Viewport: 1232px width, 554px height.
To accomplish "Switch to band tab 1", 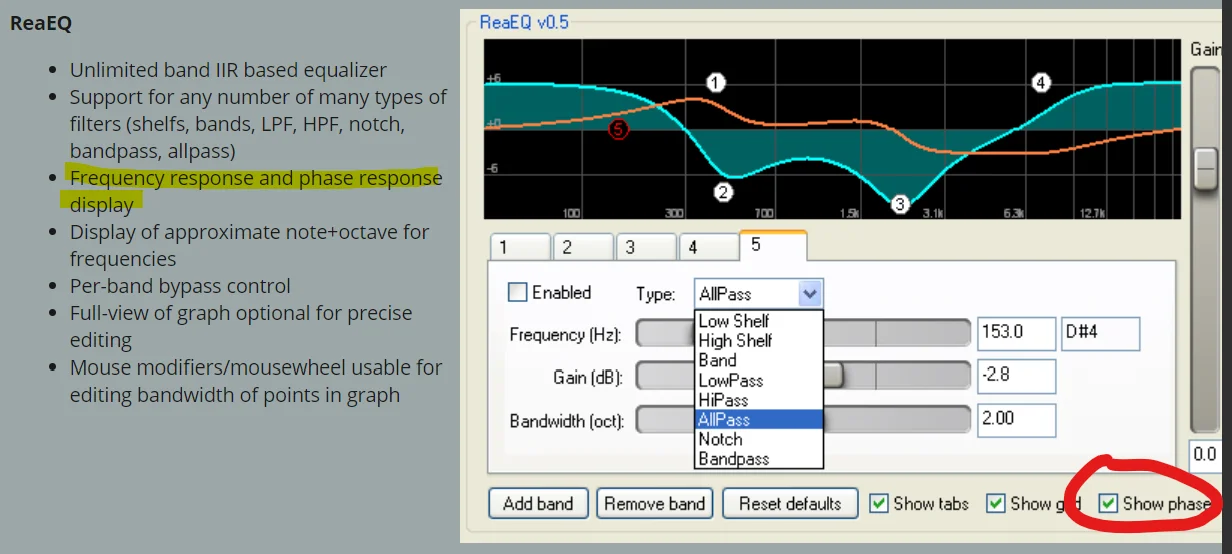I will pyautogui.click(x=520, y=247).
